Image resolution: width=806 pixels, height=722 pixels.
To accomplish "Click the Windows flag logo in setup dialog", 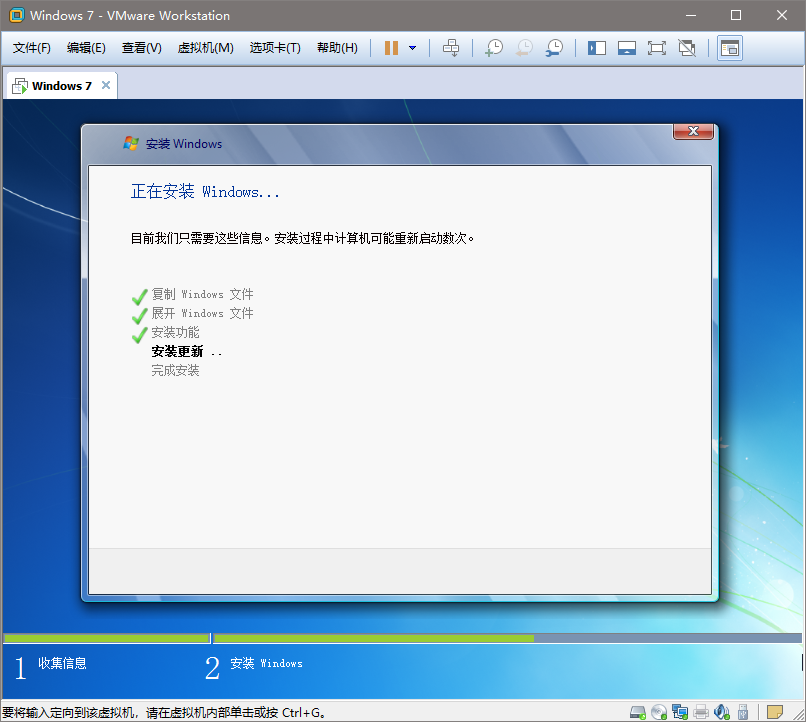I will tap(131, 143).
